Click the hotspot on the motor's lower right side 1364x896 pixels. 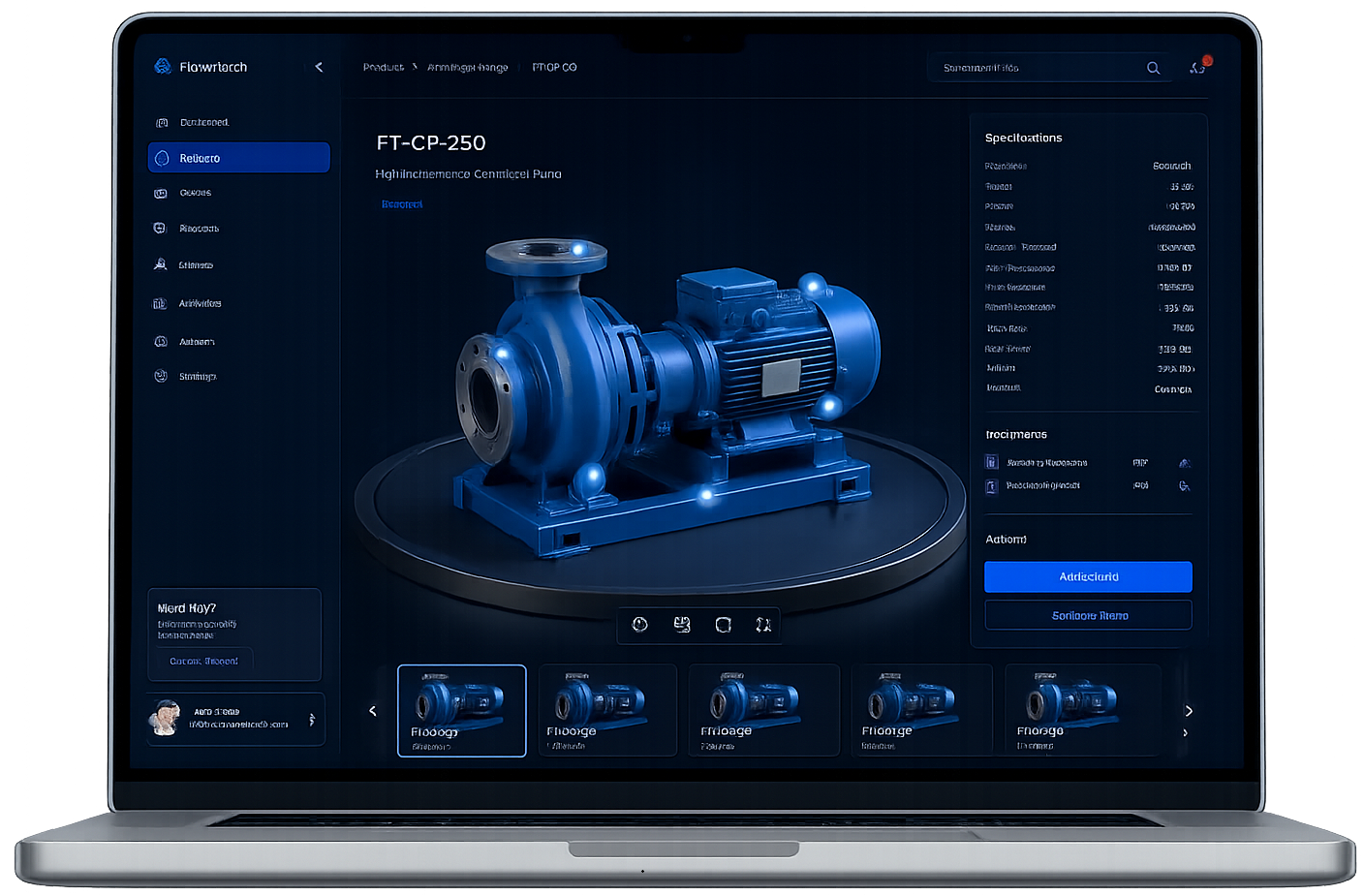click(x=828, y=405)
